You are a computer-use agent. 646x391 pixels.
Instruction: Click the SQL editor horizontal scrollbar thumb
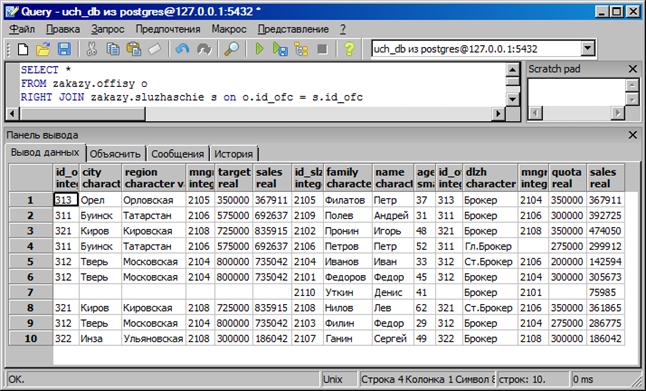point(82,113)
